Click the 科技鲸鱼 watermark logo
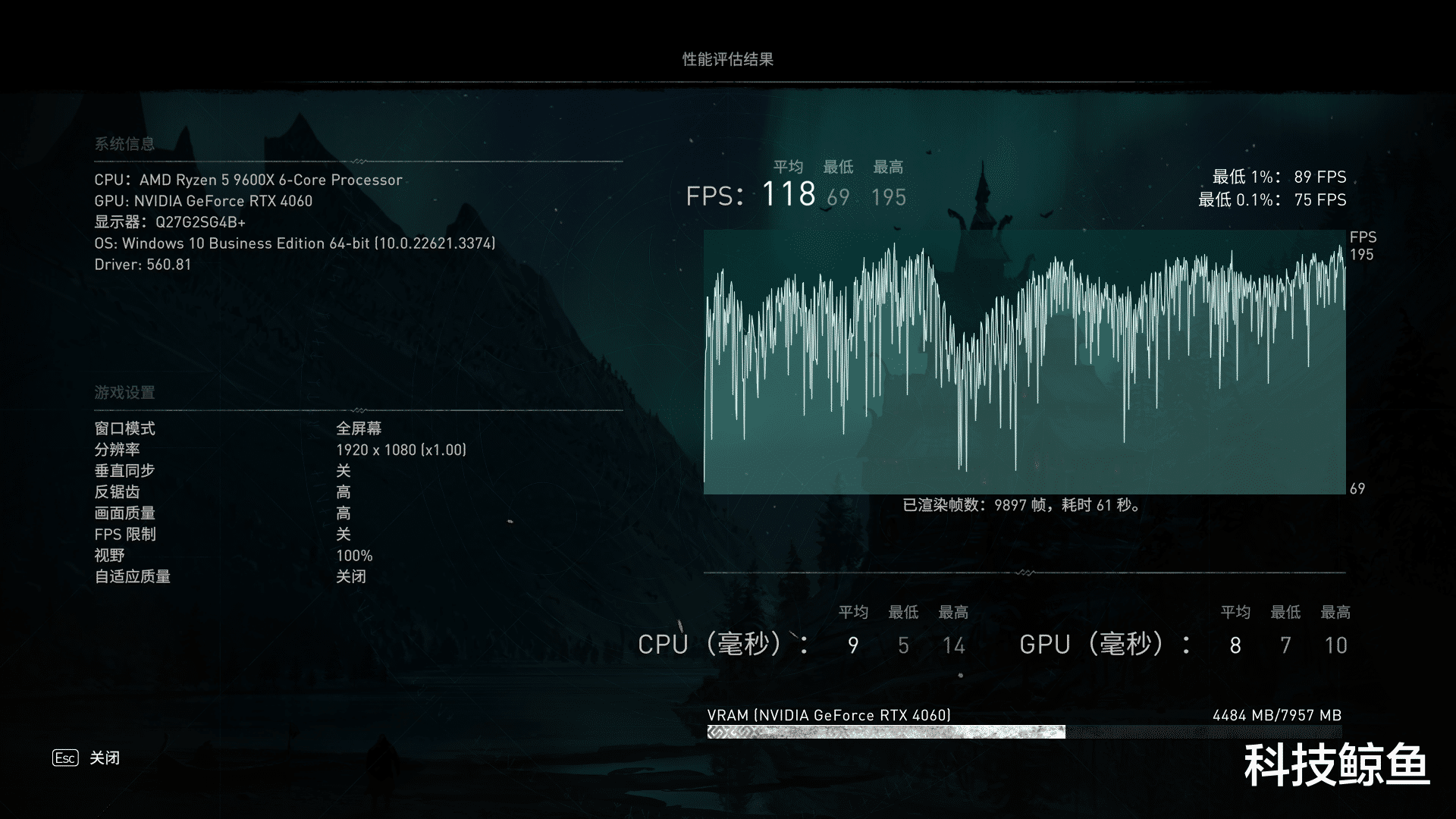The height and width of the screenshot is (819, 1456). (1336, 766)
